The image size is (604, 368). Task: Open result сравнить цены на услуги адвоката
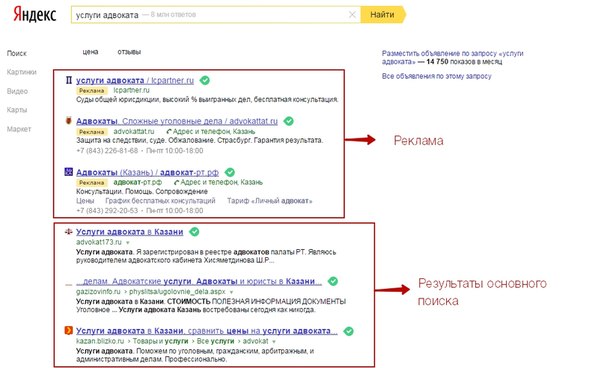pos(207,331)
